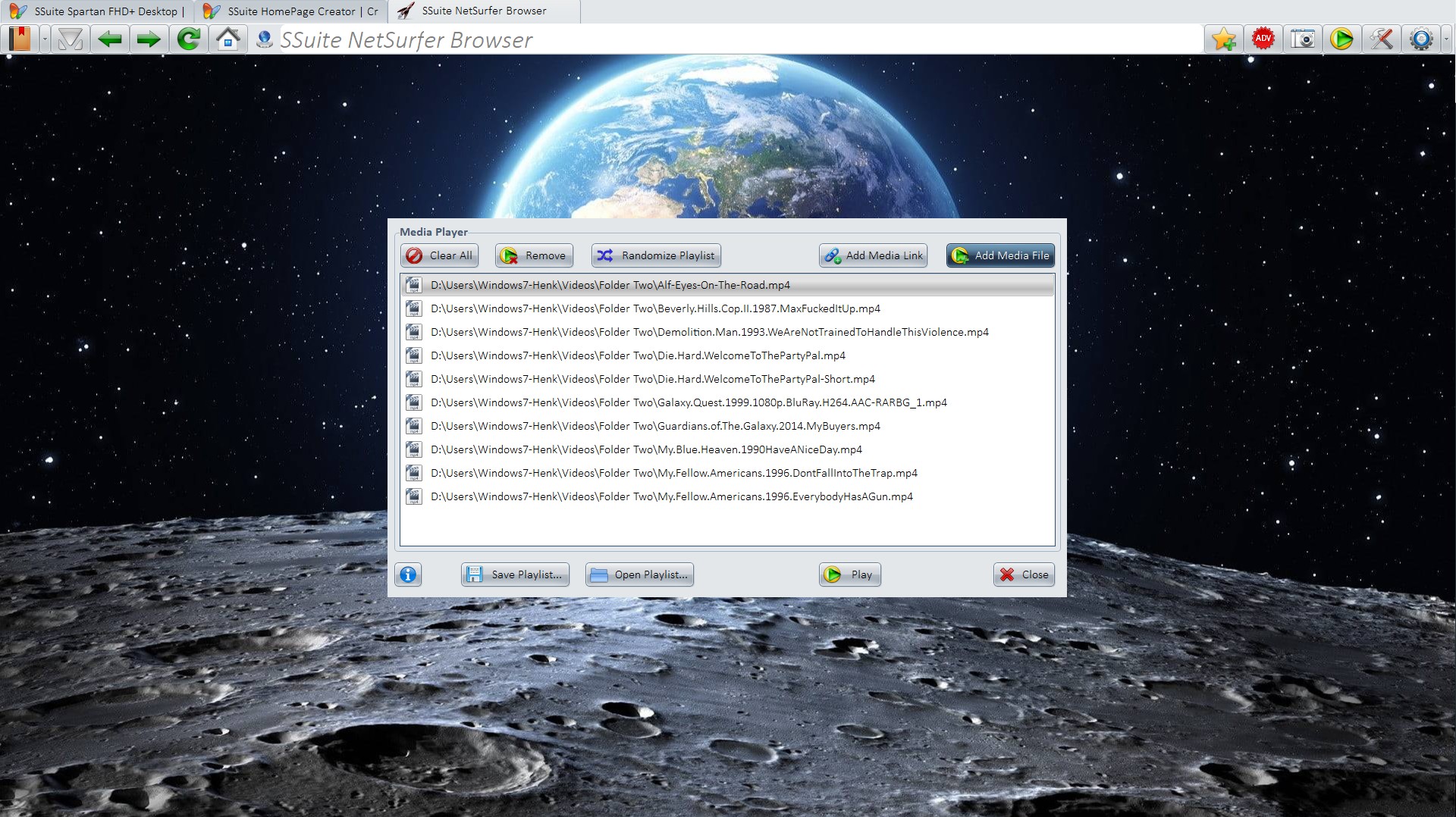Switch to SSuite HomePage Creator tab
Viewport: 1456px width, 817px height.
click(291, 11)
